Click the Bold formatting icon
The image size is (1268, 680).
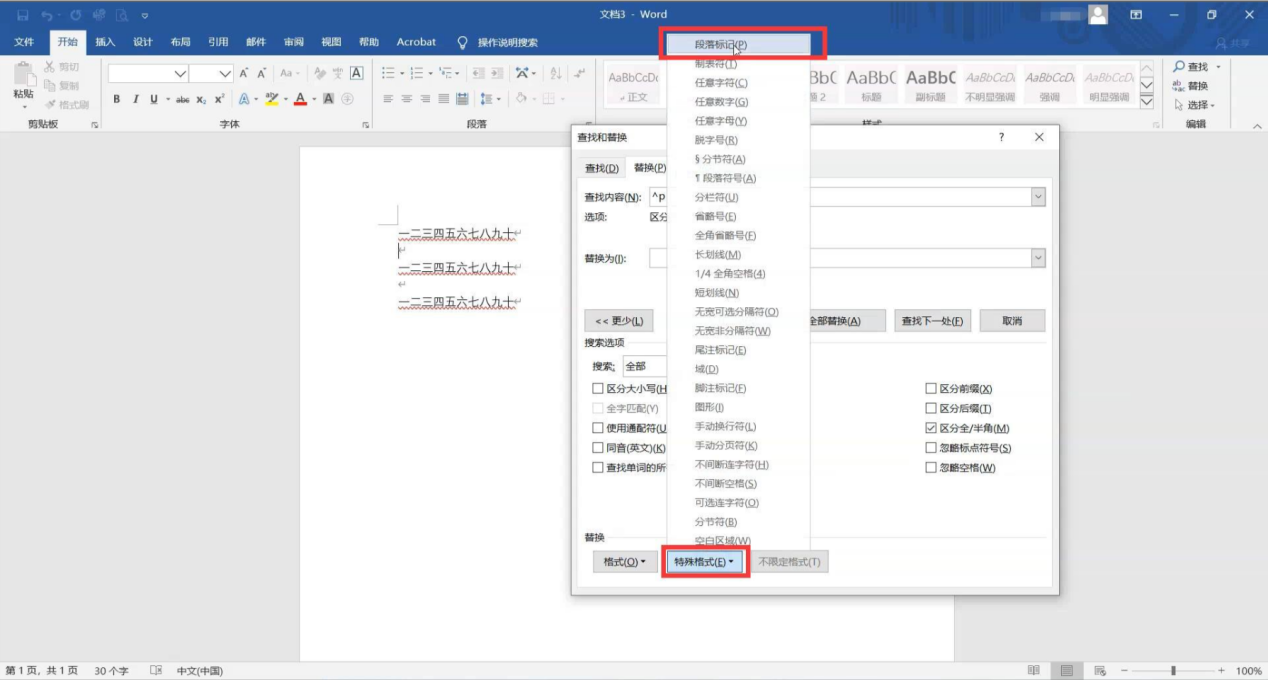point(117,99)
